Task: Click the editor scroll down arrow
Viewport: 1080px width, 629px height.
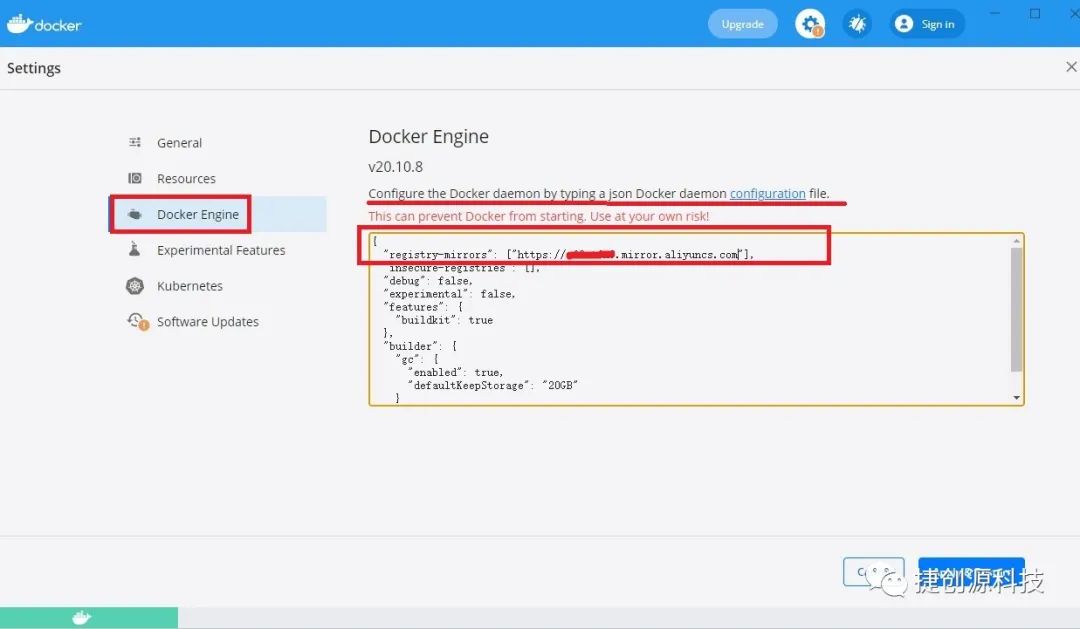Action: coord(1017,398)
